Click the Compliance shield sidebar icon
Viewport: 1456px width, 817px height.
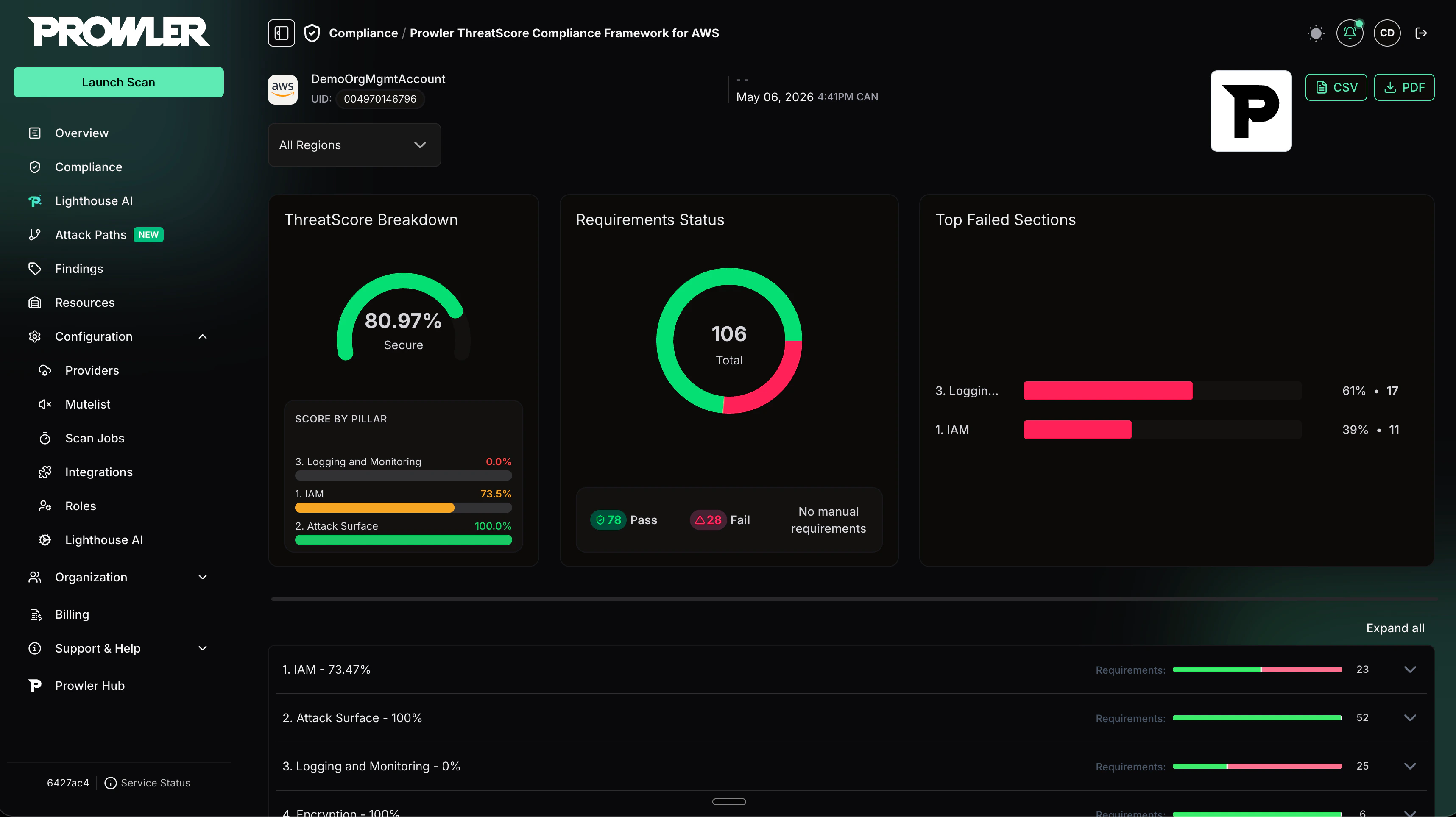coord(35,167)
